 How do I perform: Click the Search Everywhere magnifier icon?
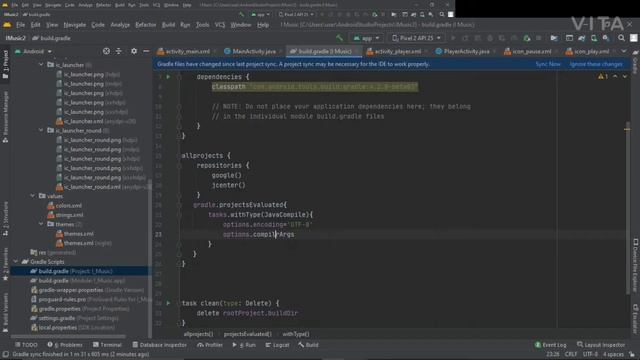click(621, 38)
